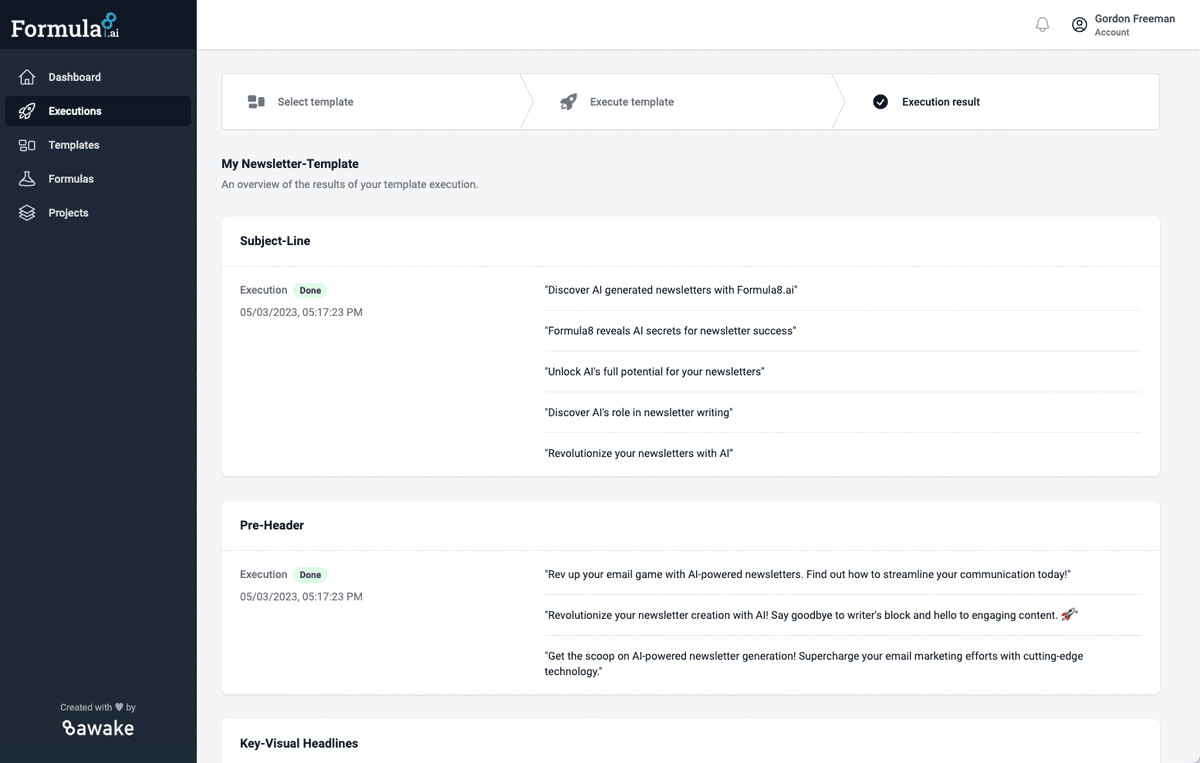1200x763 pixels.
Task: Select "Formula8 reveals AI secrets" subject line
Action: [670, 331]
